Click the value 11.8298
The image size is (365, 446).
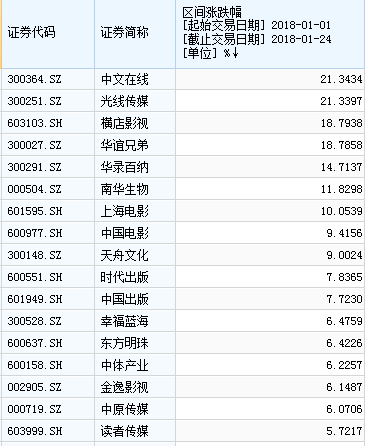(x=341, y=189)
